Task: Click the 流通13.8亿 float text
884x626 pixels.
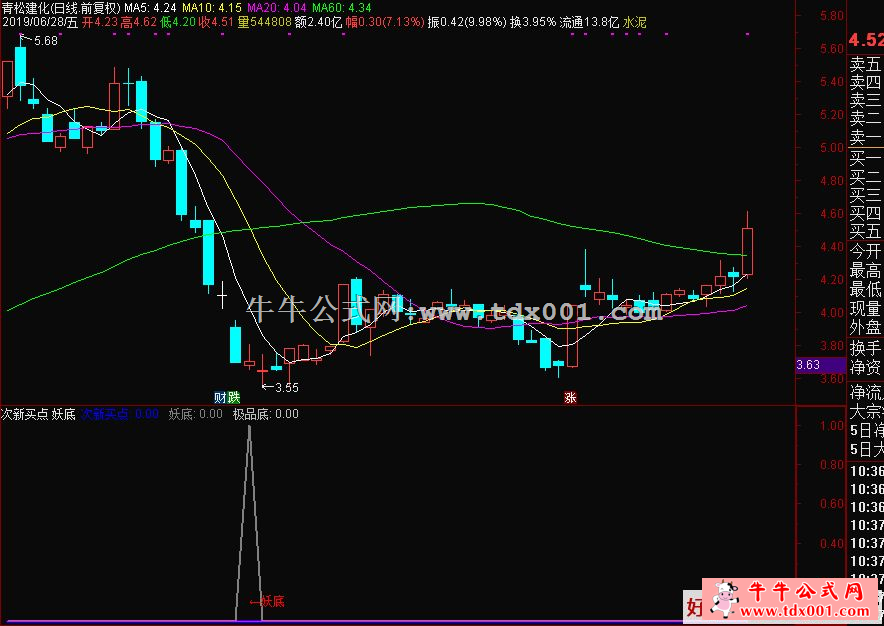Action: click(x=589, y=22)
